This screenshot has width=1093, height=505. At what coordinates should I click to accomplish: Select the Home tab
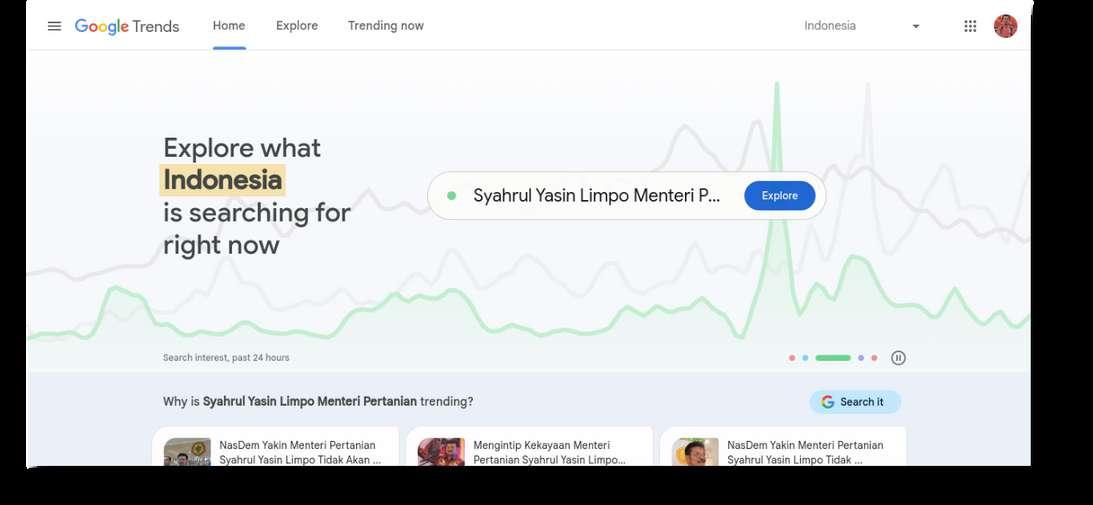229,26
